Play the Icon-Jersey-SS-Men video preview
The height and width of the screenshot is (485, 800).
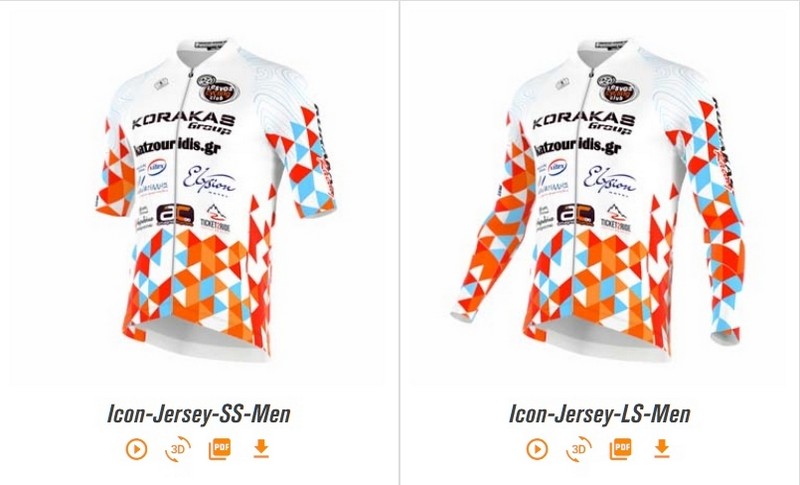[137, 449]
